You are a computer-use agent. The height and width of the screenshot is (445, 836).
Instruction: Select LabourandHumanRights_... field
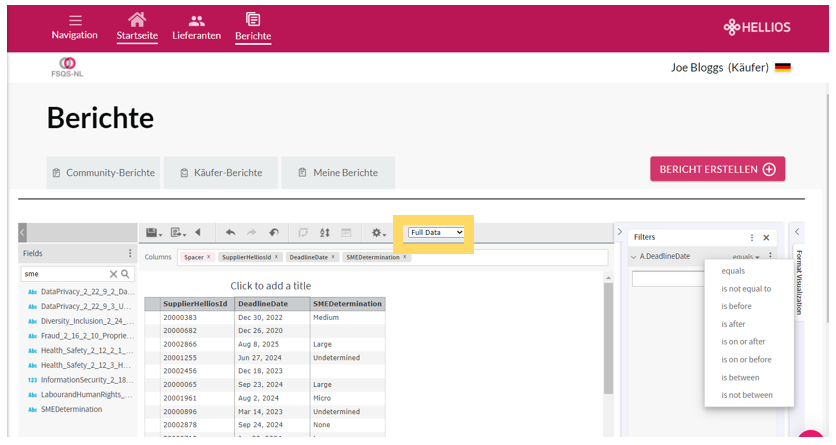click(82, 395)
